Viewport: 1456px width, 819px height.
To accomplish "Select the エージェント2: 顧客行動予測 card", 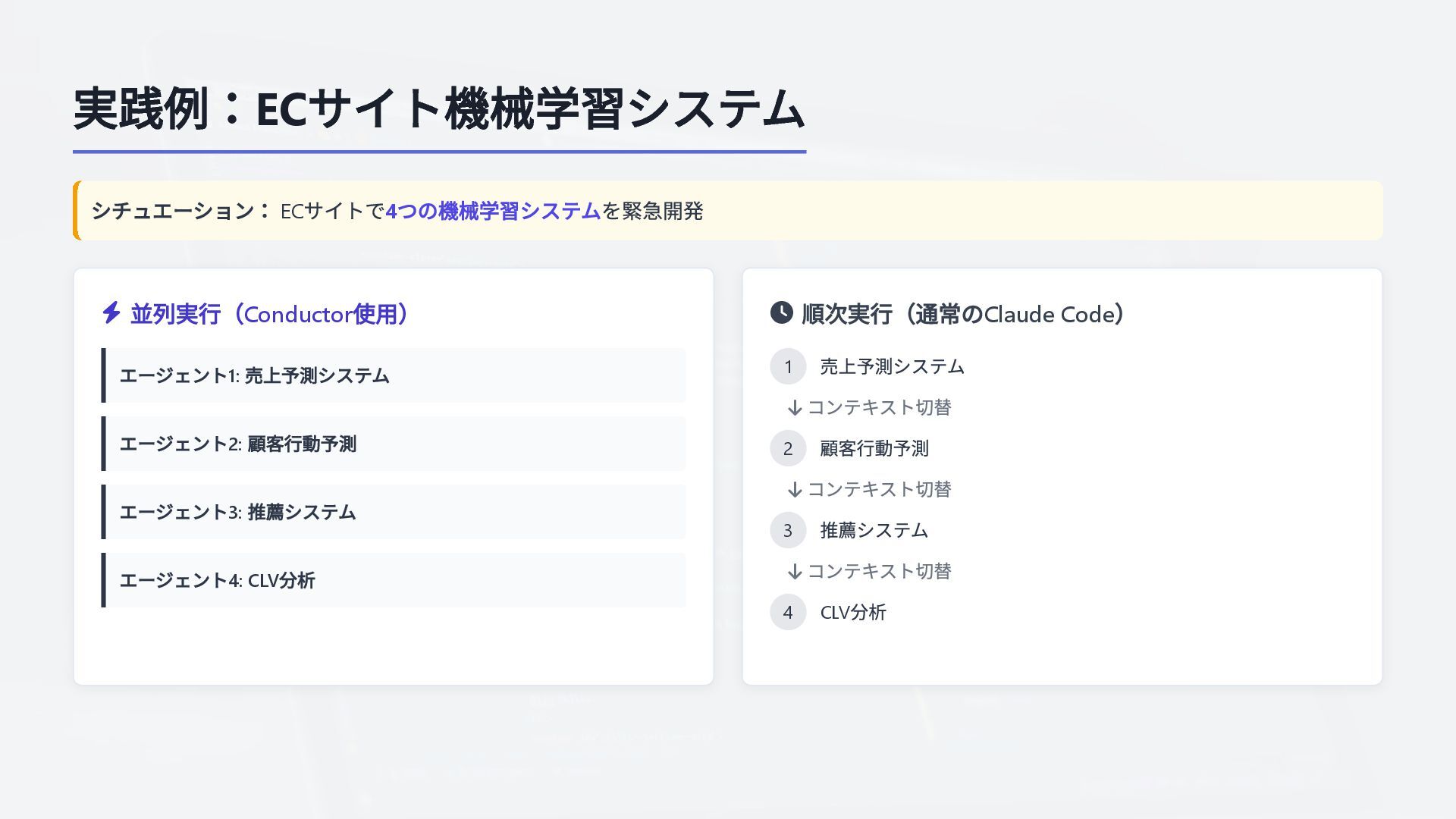I will coord(393,444).
